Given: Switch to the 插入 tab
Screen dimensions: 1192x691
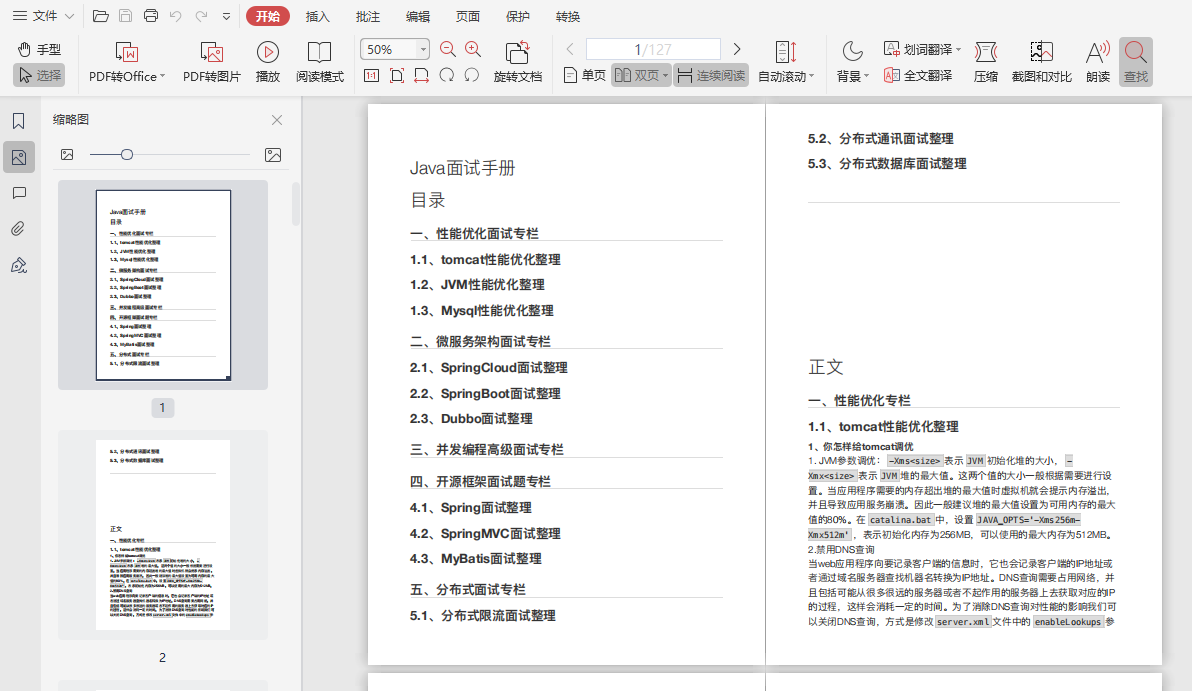Looking at the screenshot, I should [318, 16].
